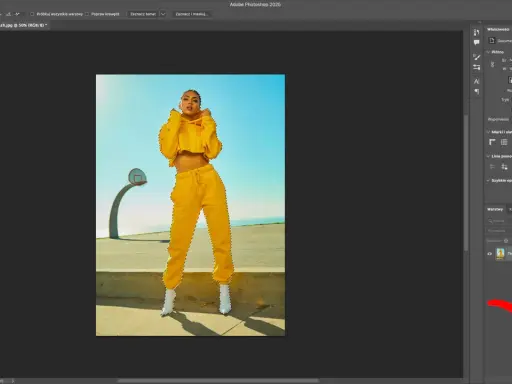Image resolution: width=512 pixels, height=384 pixels.
Task: Collapse the 'Miarki i siatki' section
Action: tap(489, 132)
